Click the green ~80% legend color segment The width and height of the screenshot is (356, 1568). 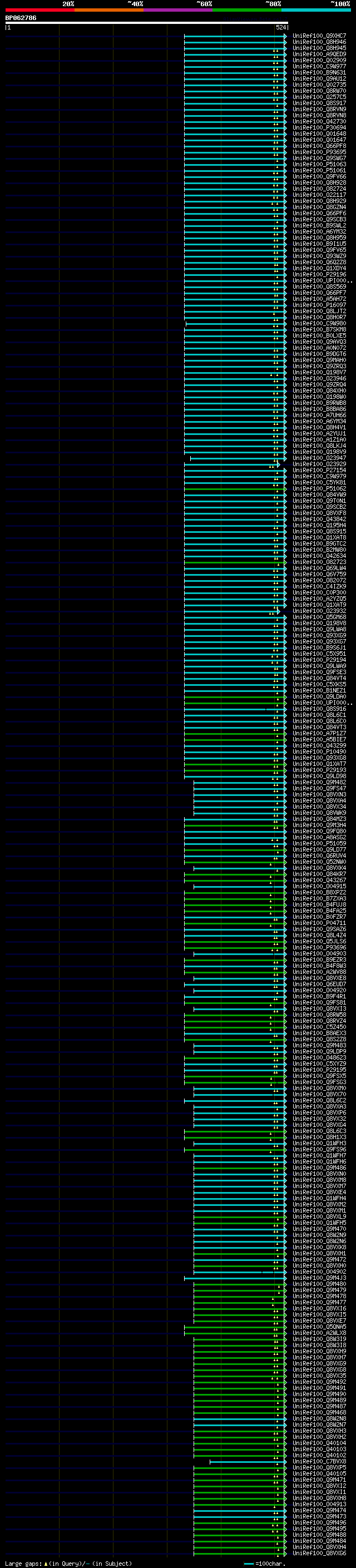[247, 10]
